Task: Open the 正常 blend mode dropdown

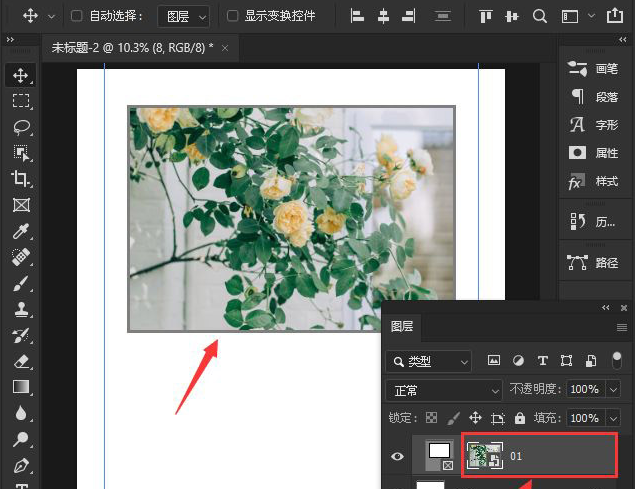Action: [x=444, y=391]
